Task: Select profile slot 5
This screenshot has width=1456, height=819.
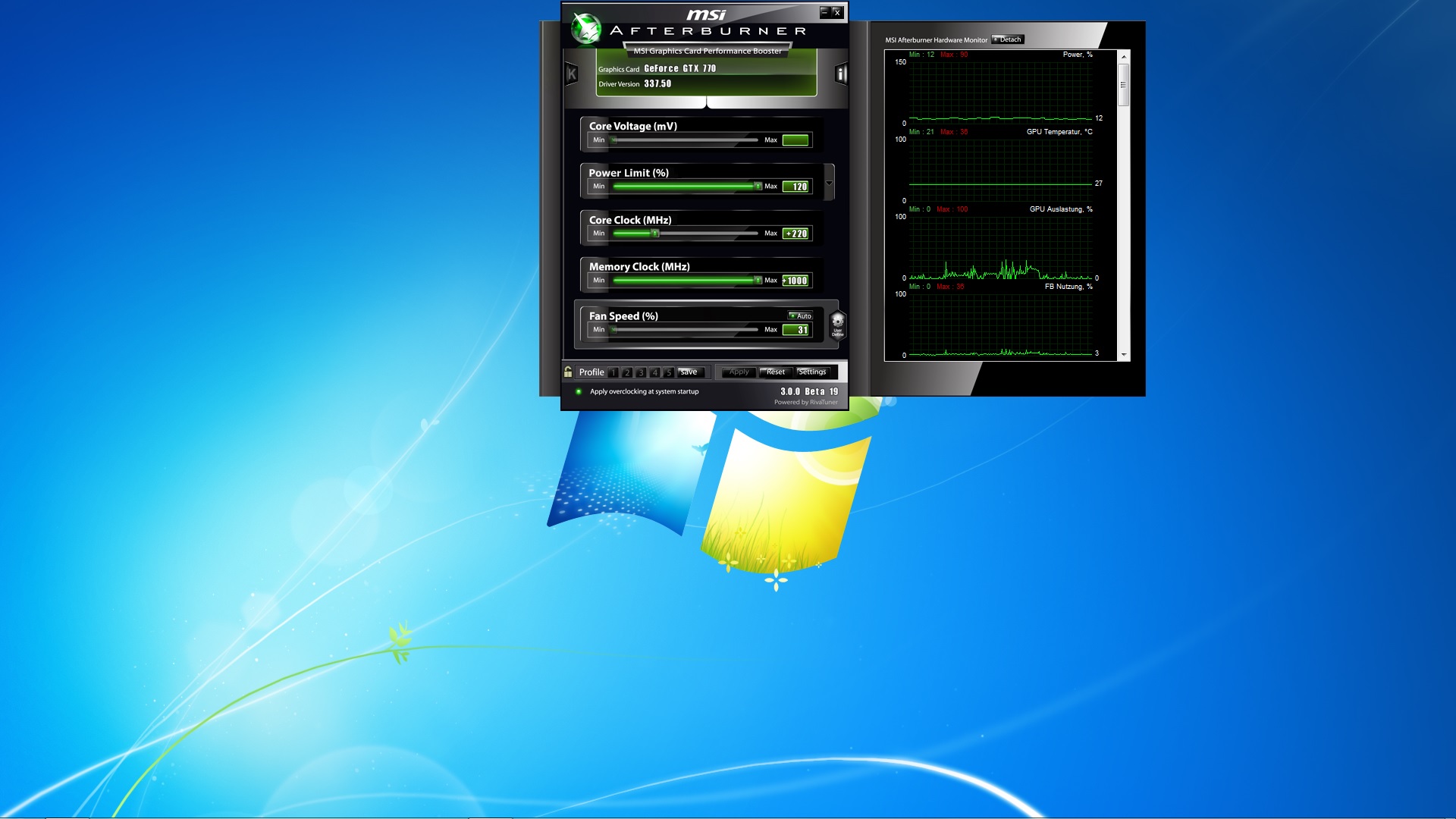Action: (x=668, y=372)
